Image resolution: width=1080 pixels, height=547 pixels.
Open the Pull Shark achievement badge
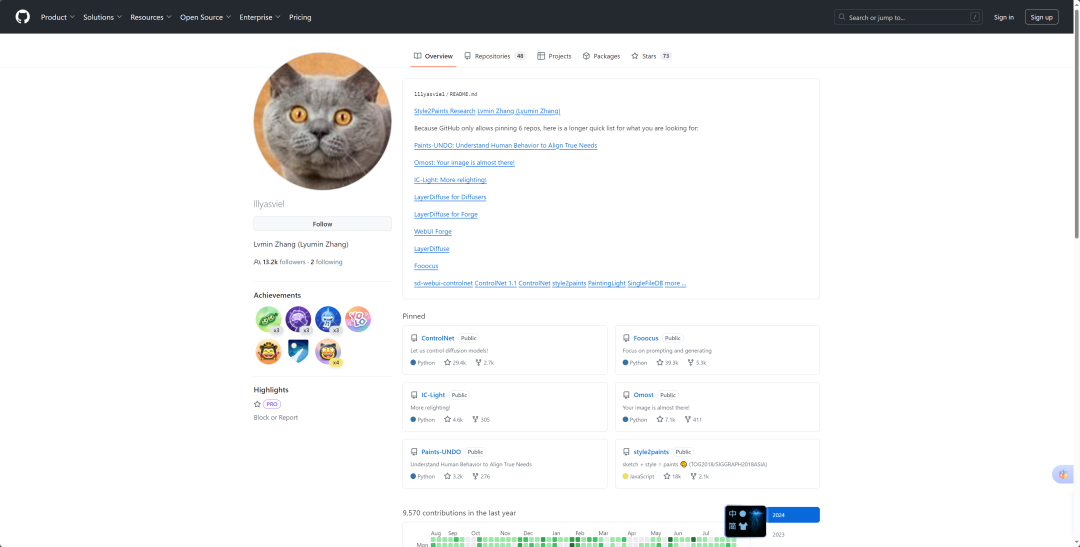(328, 320)
